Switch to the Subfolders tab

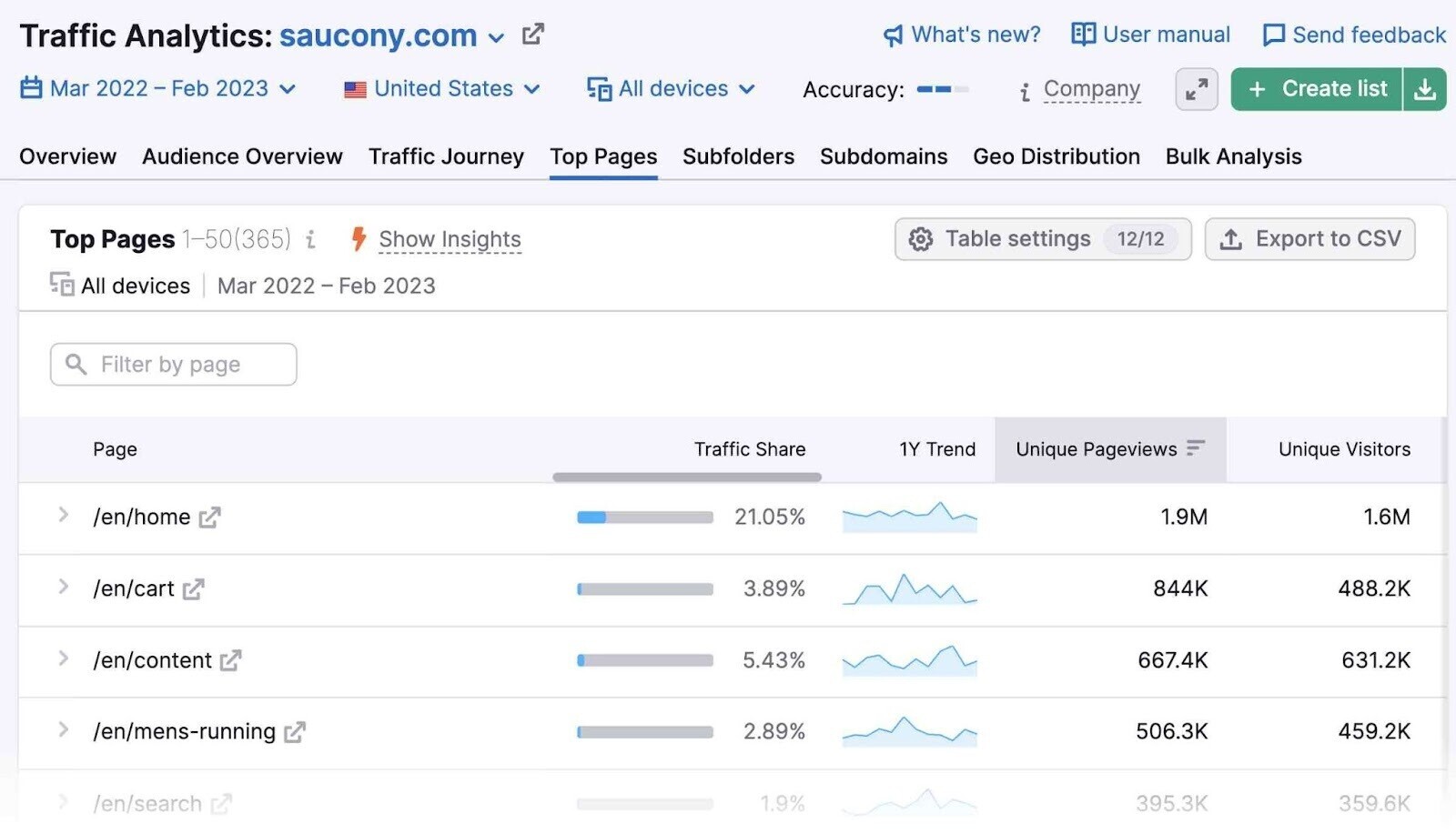[738, 156]
